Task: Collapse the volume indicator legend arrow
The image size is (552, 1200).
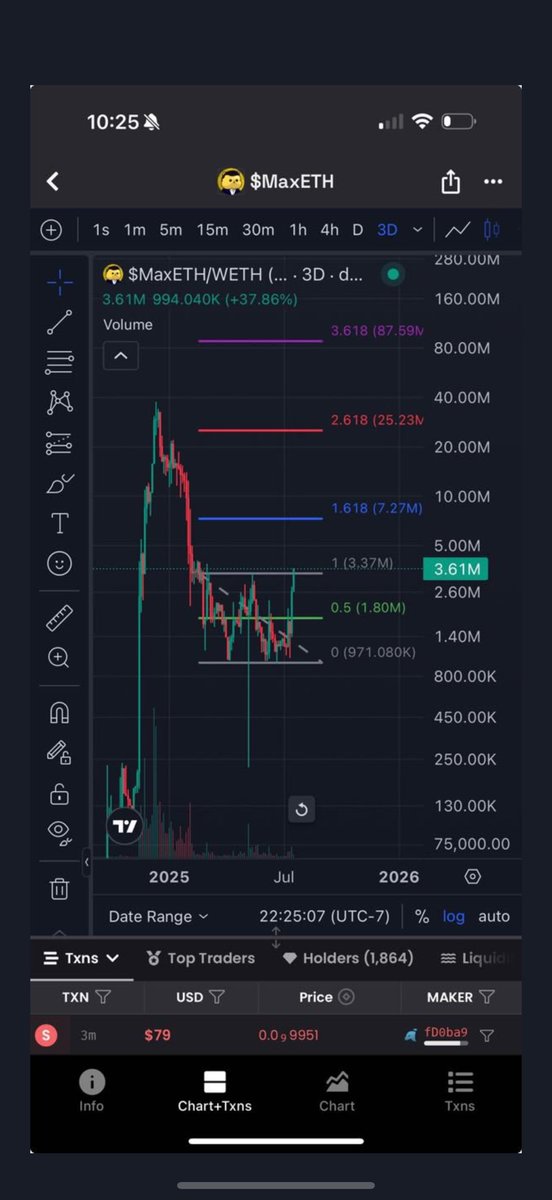Action: pyautogui.click(x=120, y=355)
